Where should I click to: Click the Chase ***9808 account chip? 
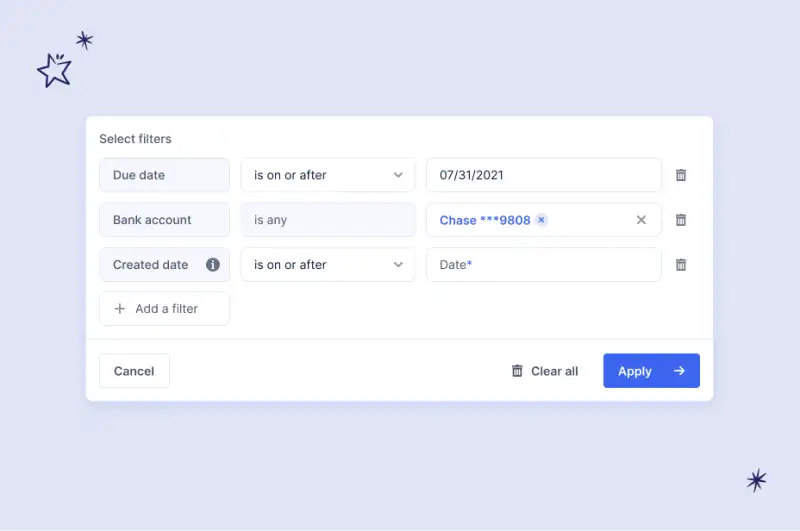click(x=485, y=220)
